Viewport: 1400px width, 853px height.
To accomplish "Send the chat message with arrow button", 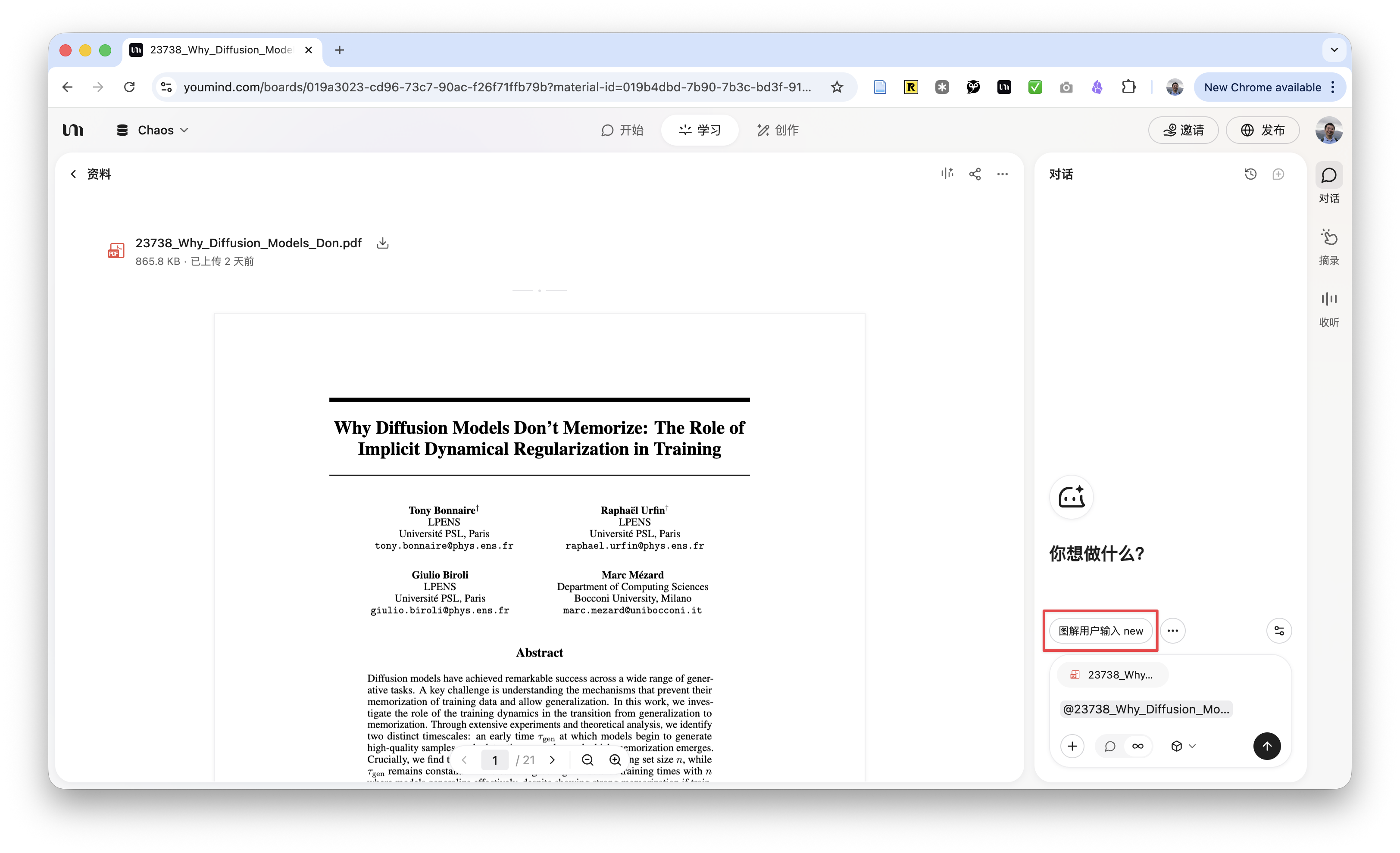I will pyautogui.click(x=1266, y=746).
